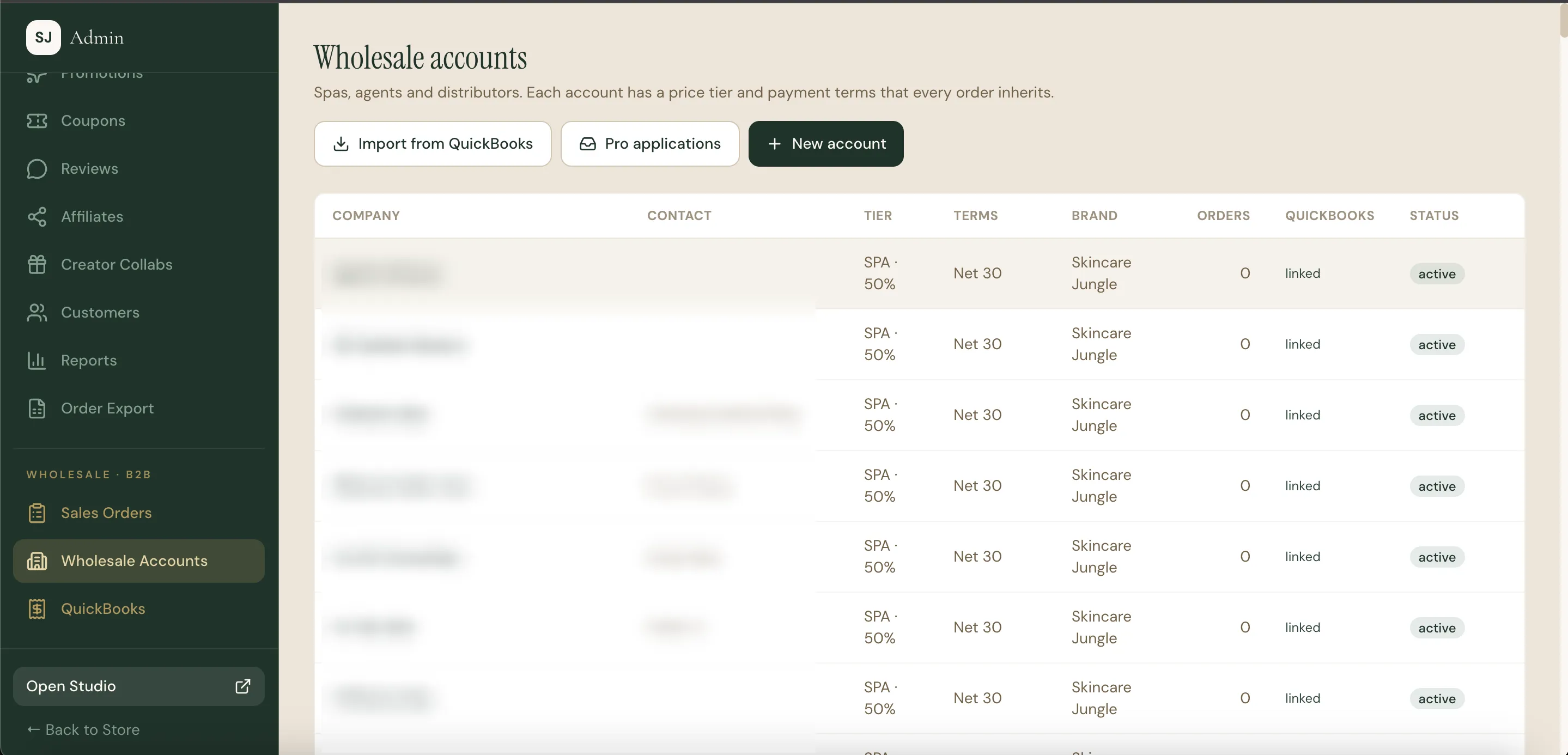Click SPA · 50% tier in the second row

click(x=881, y=344)
